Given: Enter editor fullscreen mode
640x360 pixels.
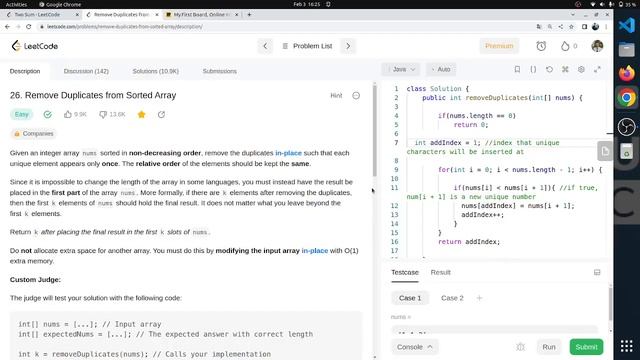Looking at the screenshot, I should (x=597, y=69).
